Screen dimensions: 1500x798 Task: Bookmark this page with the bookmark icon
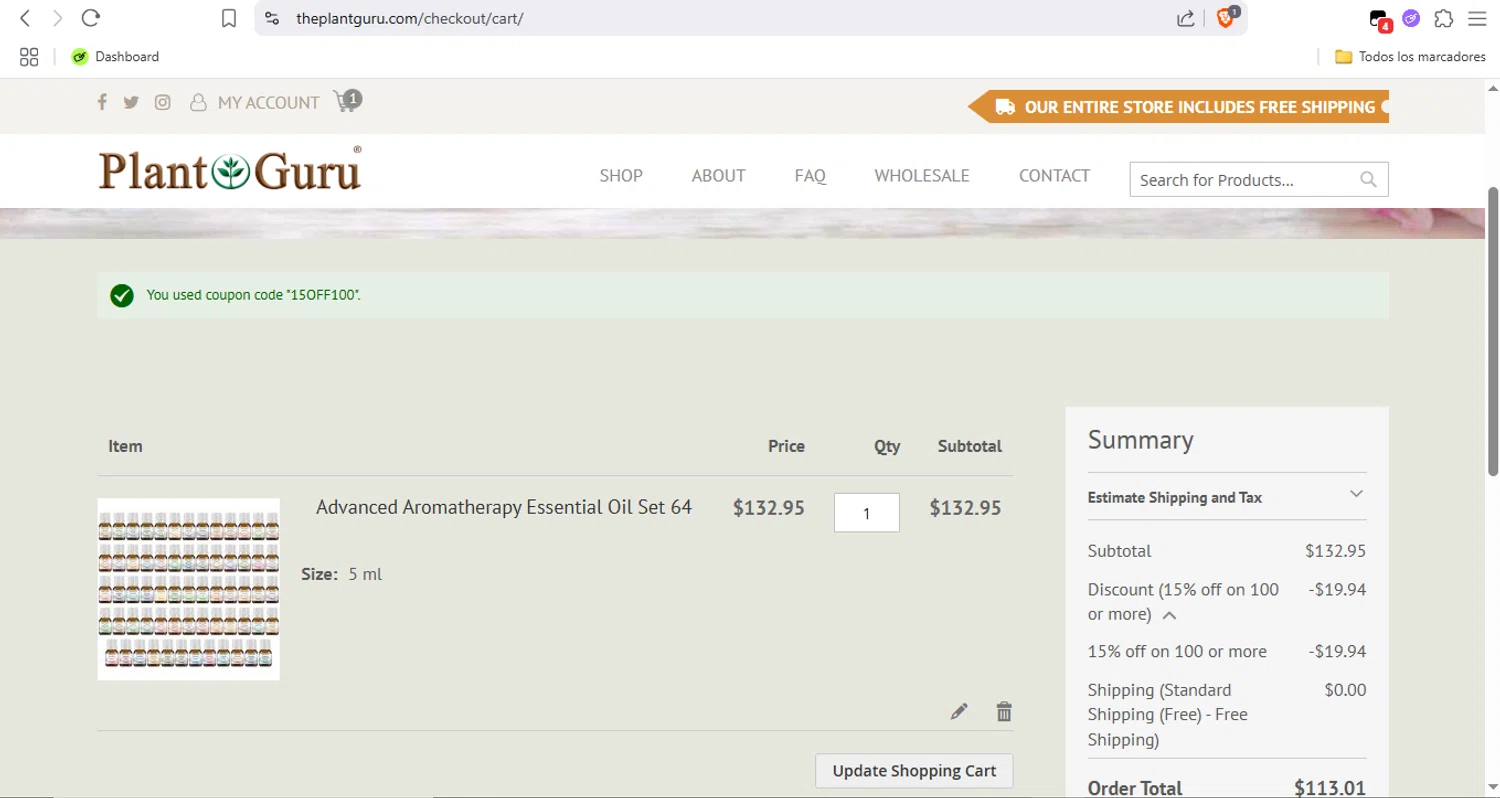click(x=229, y=18)
